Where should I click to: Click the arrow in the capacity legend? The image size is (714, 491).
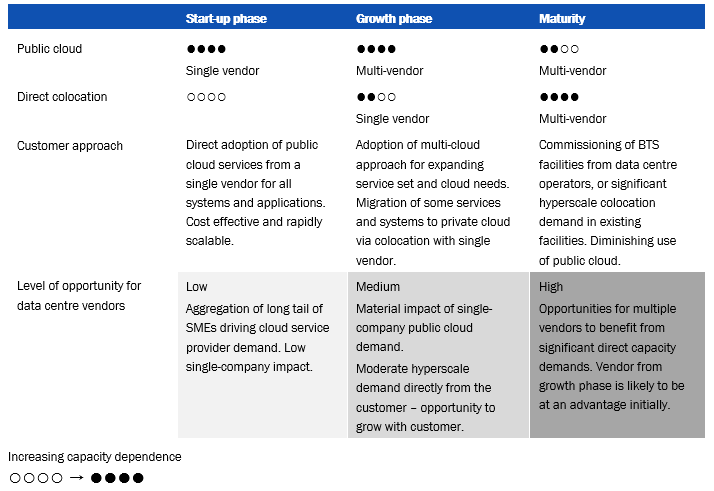76,477
